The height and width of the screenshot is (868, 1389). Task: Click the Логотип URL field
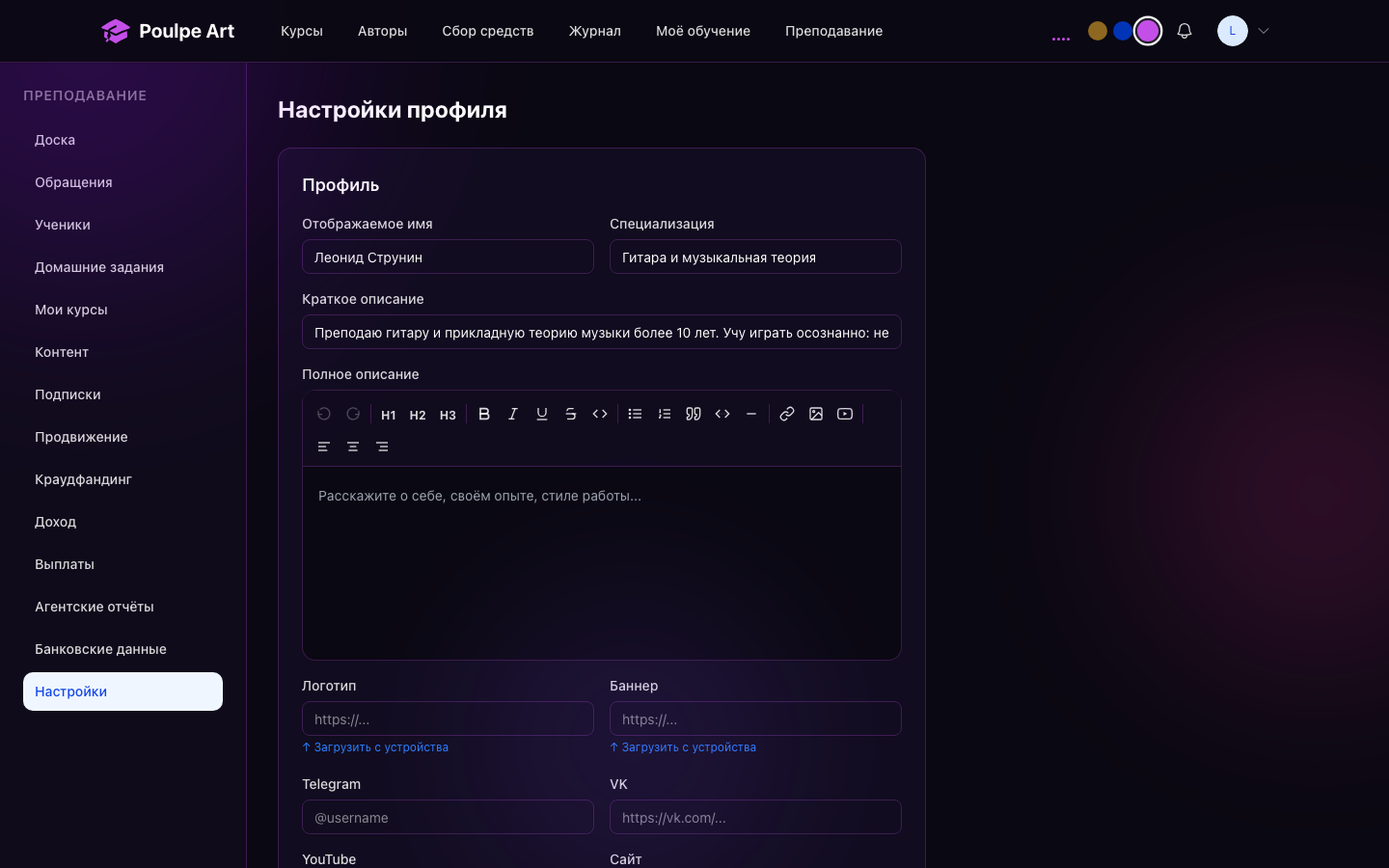tap(448, 719)
